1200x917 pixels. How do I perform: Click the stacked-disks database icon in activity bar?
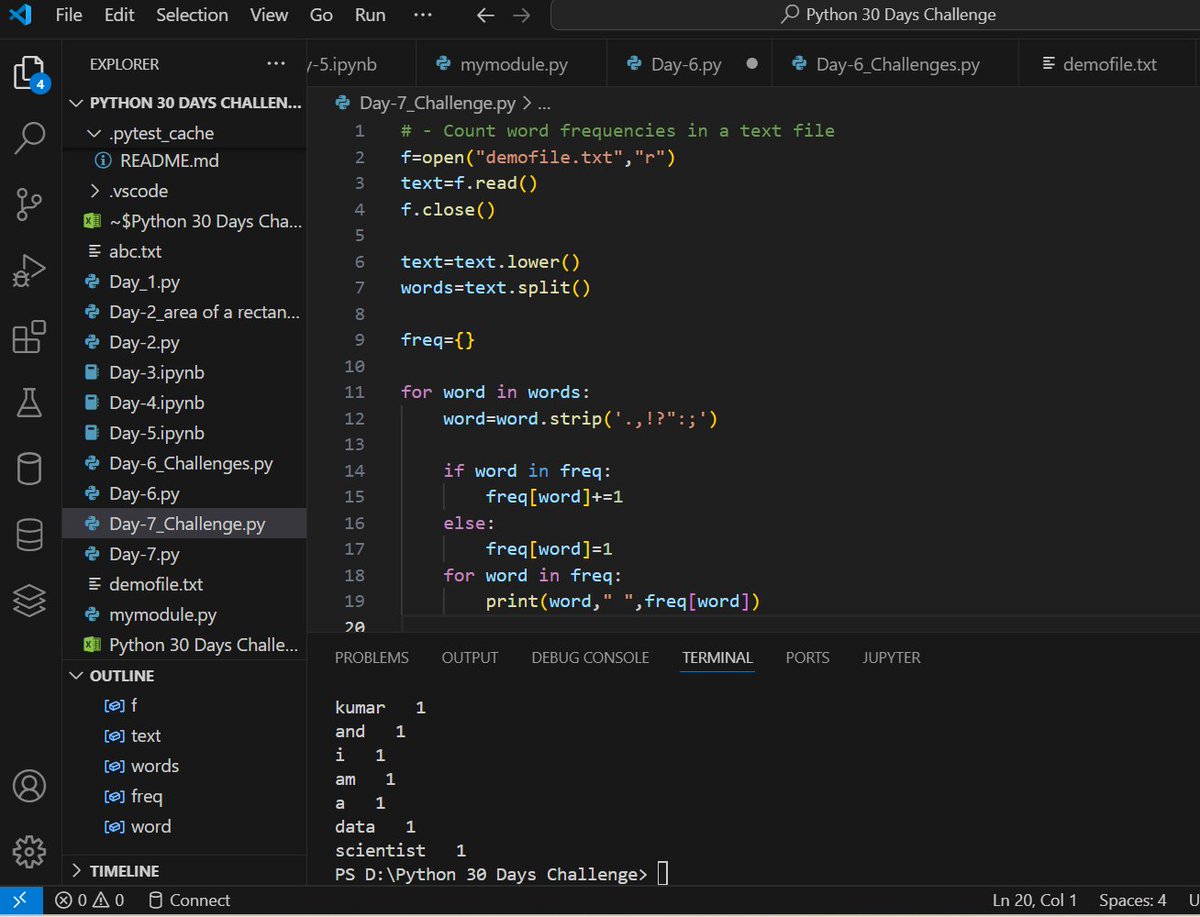(x=29, y=534)
